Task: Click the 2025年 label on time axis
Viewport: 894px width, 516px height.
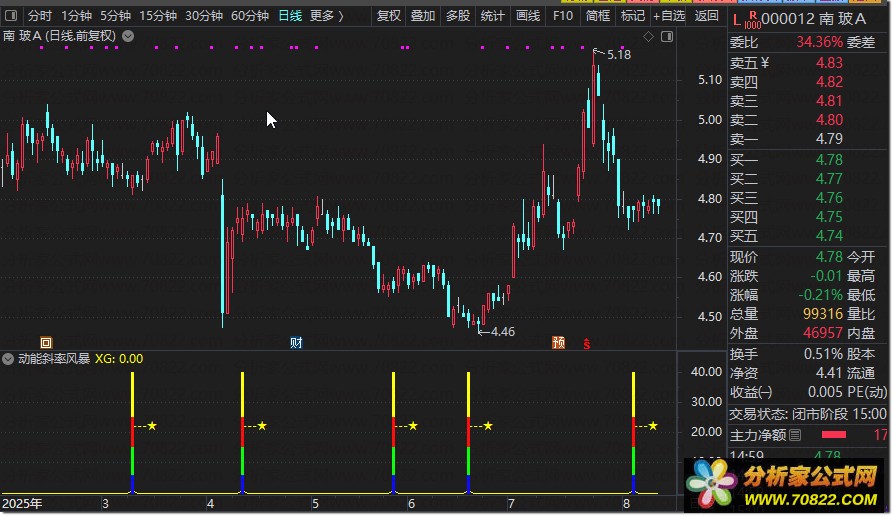Action: (x=22, y=503)
